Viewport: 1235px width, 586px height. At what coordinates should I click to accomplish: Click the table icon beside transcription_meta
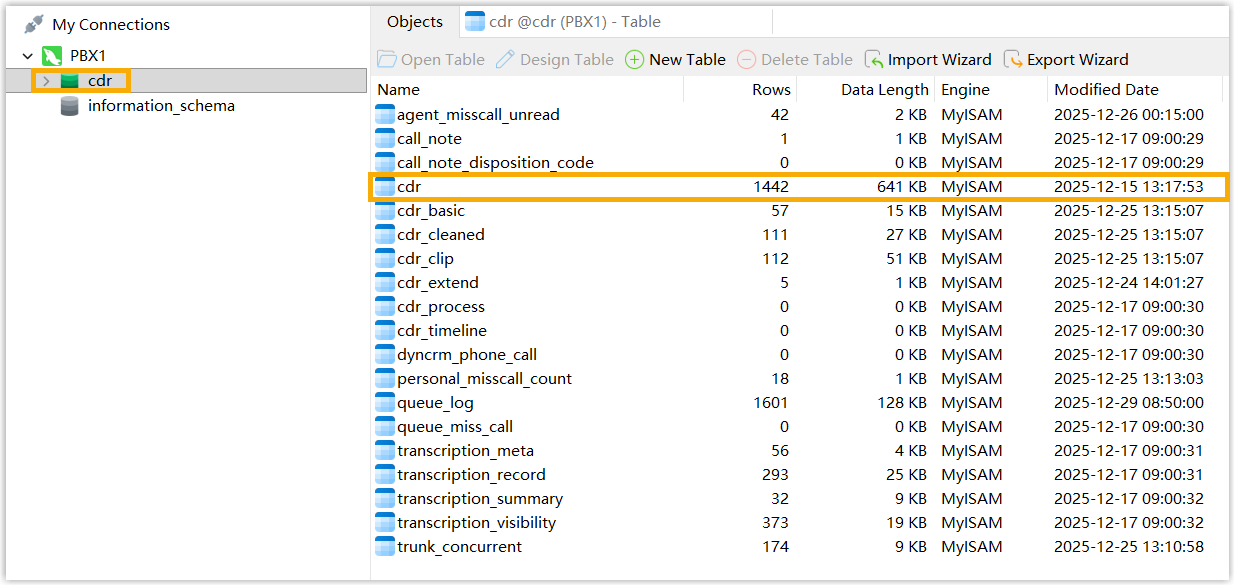pyautogui.click(x=385, y=451)
